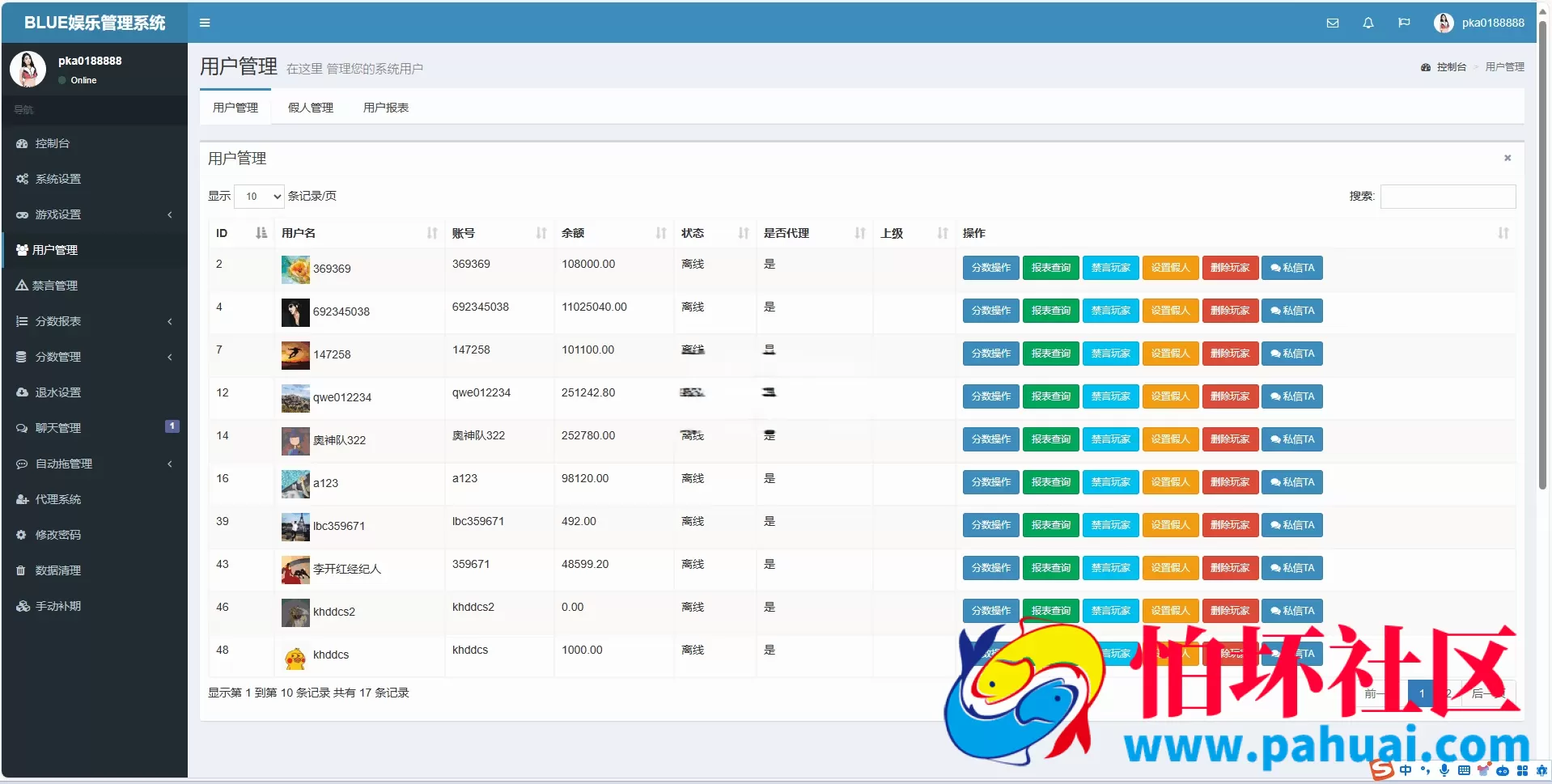Expand 自动拖管理 submenu
The width and height of the screenshot is (1552, 784).
point(95,464)
